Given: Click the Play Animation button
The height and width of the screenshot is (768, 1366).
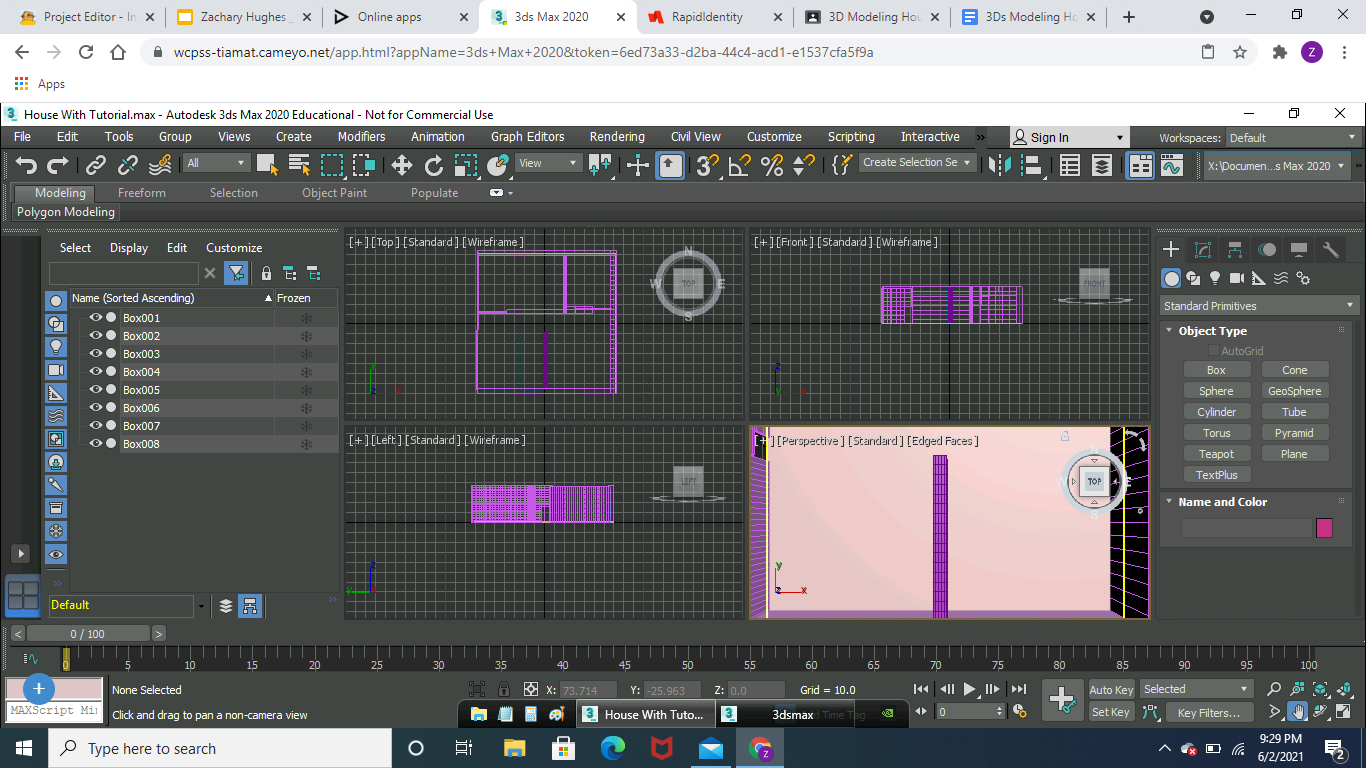Looking at the screenshot, I should pyautogui.click(x=969, y=689).
